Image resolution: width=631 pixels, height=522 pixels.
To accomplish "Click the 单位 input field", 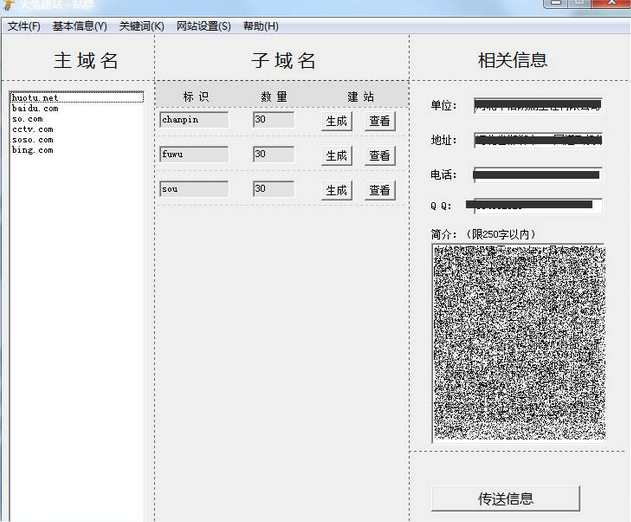I will tap(538, 105).
